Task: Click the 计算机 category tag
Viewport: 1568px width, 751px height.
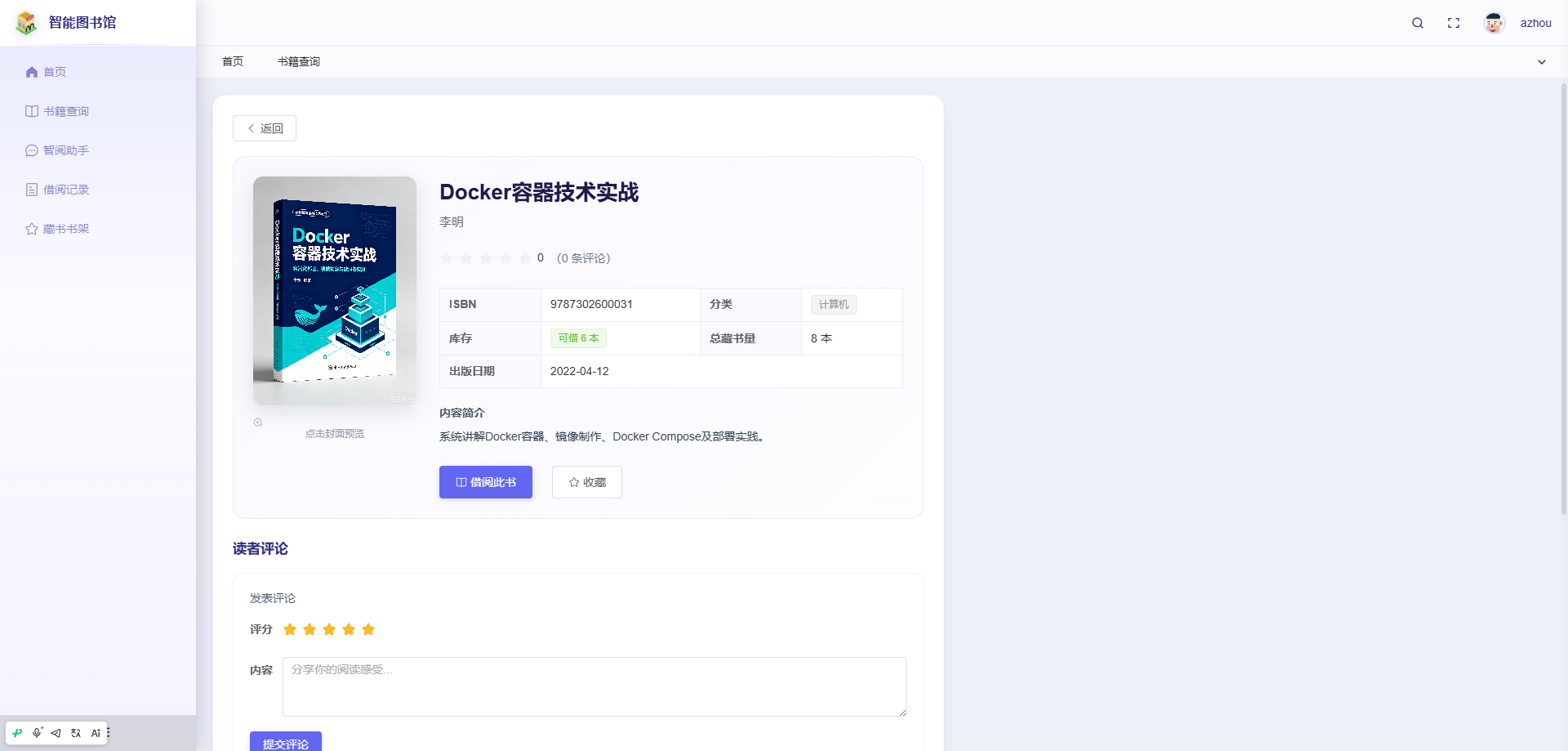Action: tap(834, 305)
